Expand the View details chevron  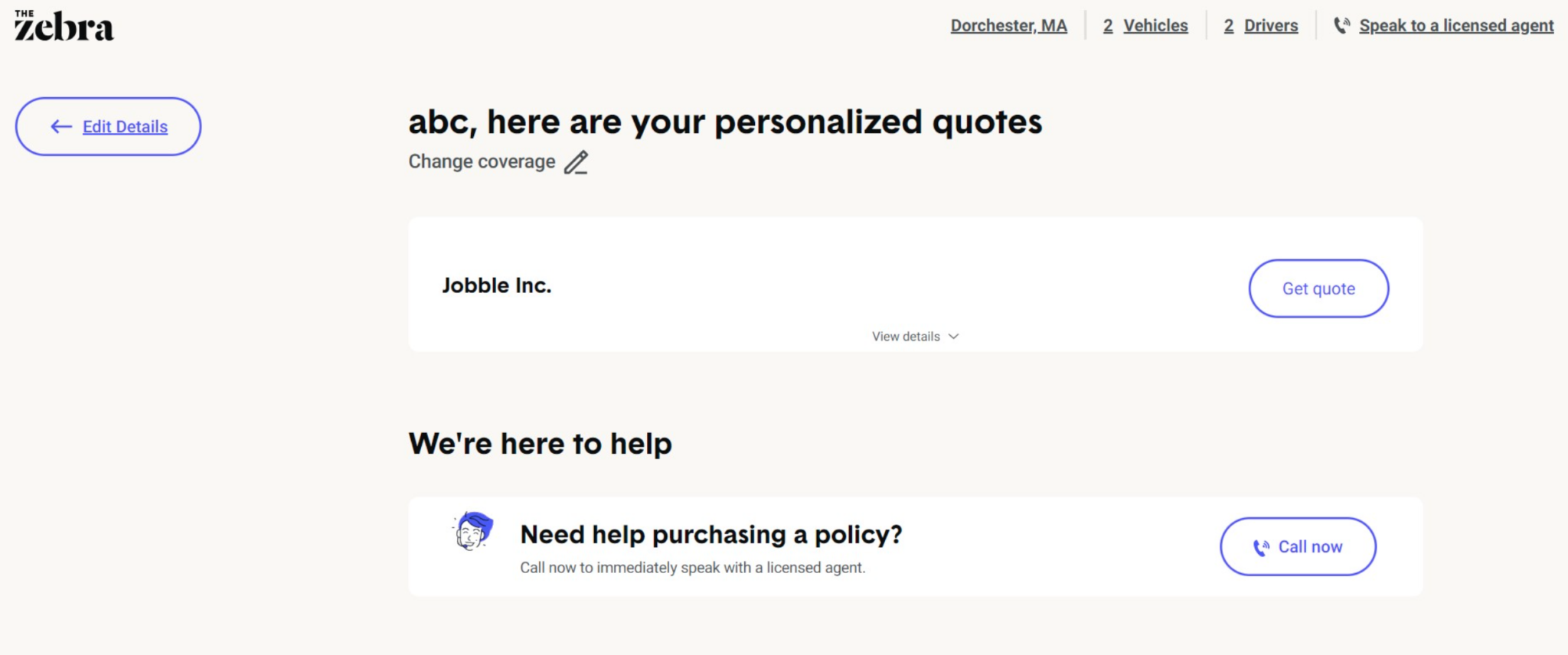[953, 337]
